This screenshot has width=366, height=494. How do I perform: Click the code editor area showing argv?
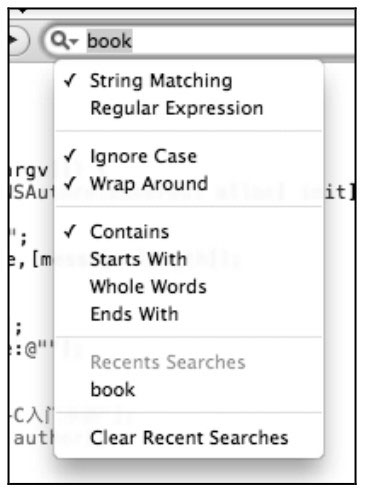29,171
